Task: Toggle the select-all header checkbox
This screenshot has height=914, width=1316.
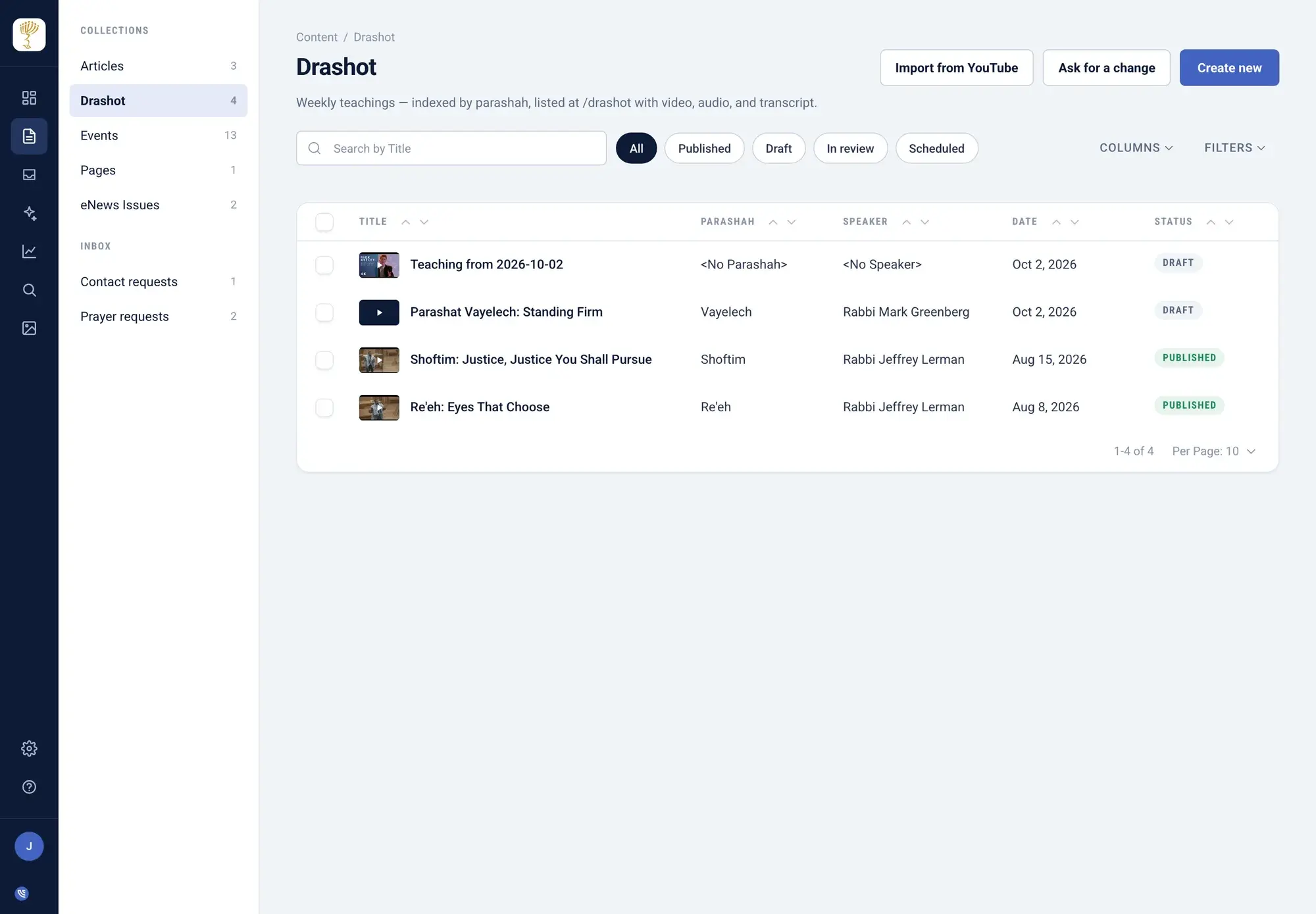Action: pyautogui.click(x=324, y=222)
